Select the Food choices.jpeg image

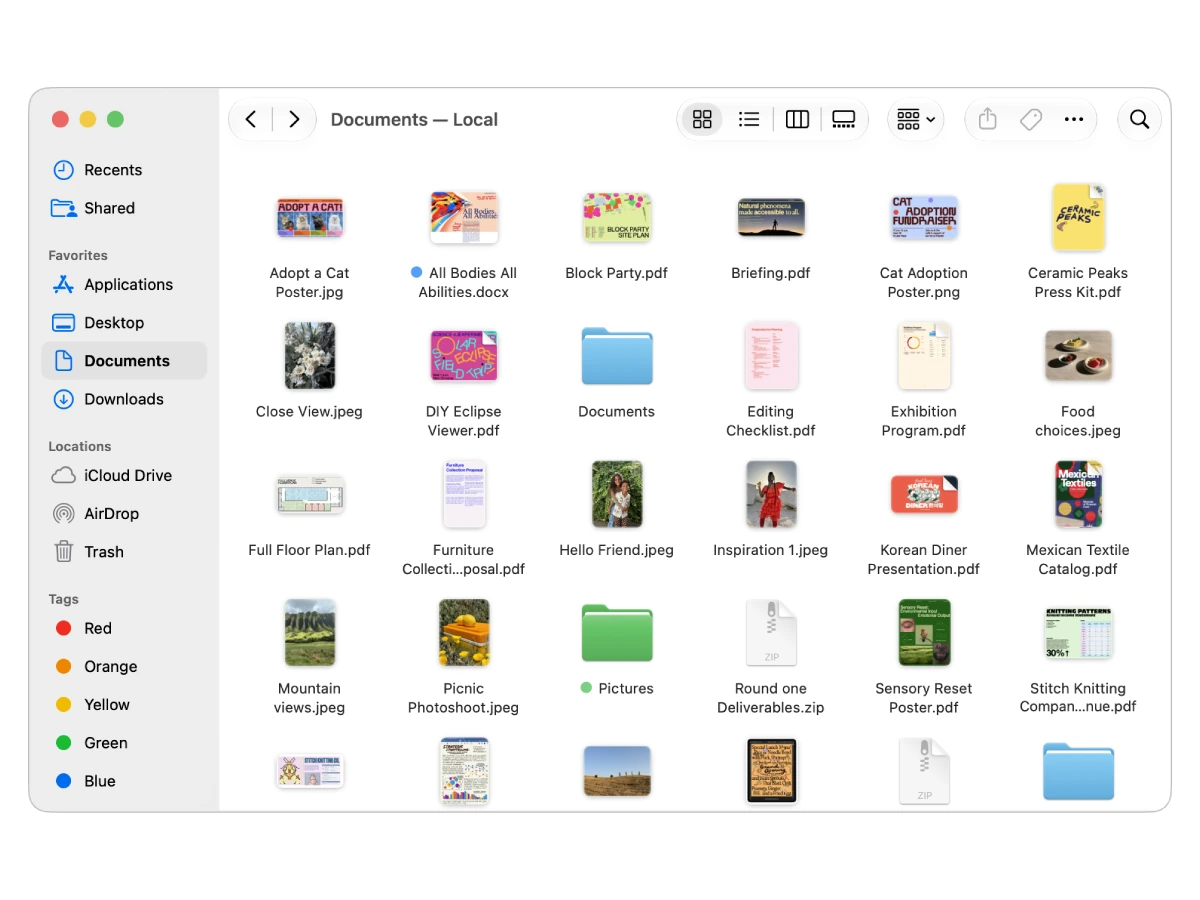pyautogui.click(x=1078, y=356)
